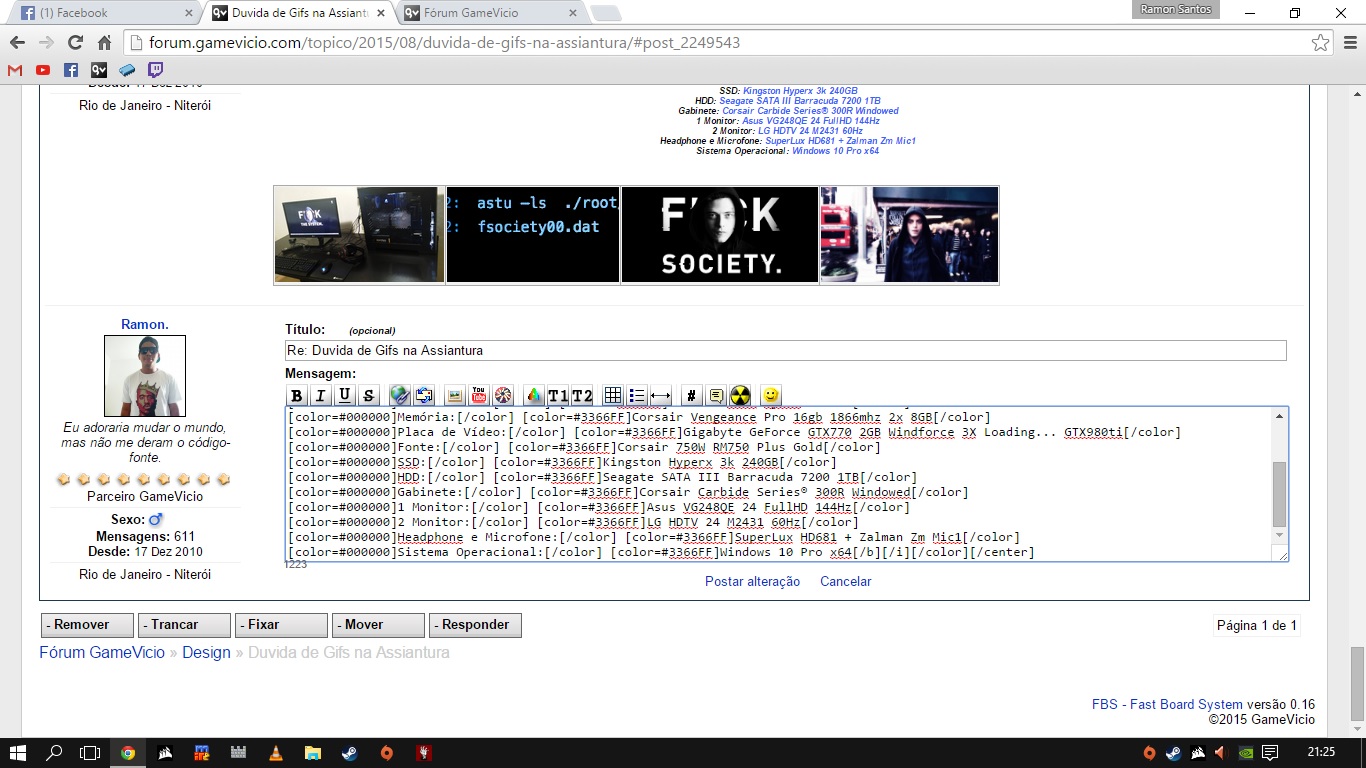Click the Remover button
This screenshot has width=1366, height=768.
pyautogui.click(x=87, y=625)
